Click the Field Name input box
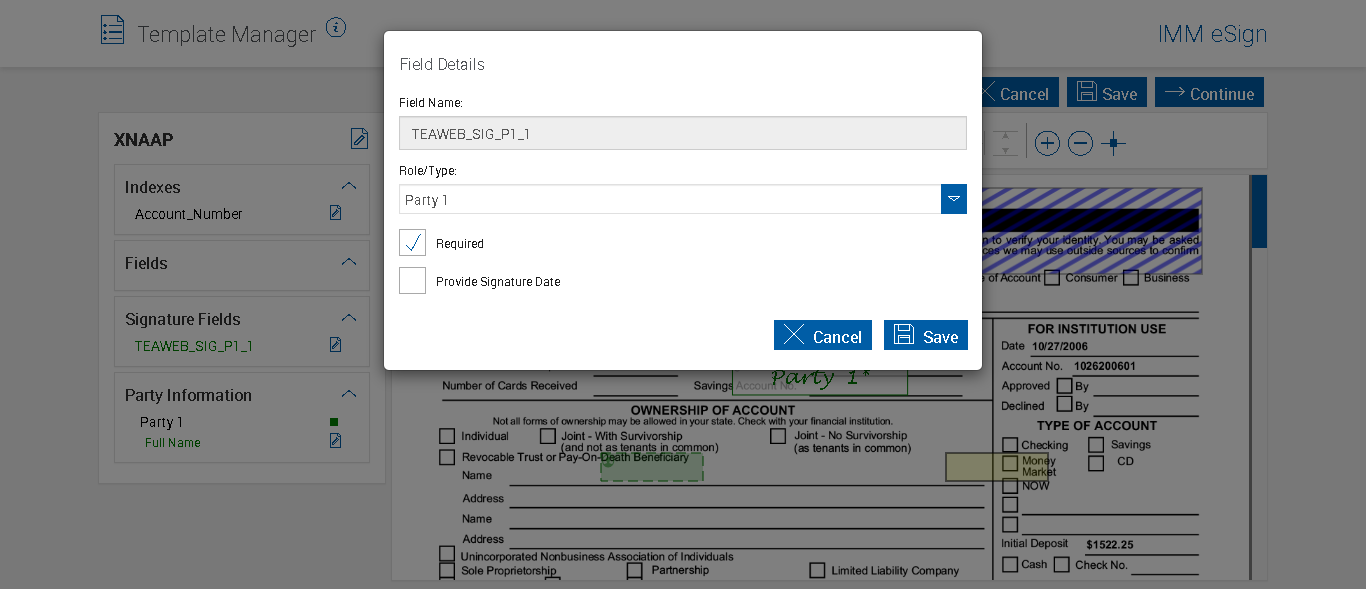Viewport: 1366px width, 589px height. [x=682, y=133]
